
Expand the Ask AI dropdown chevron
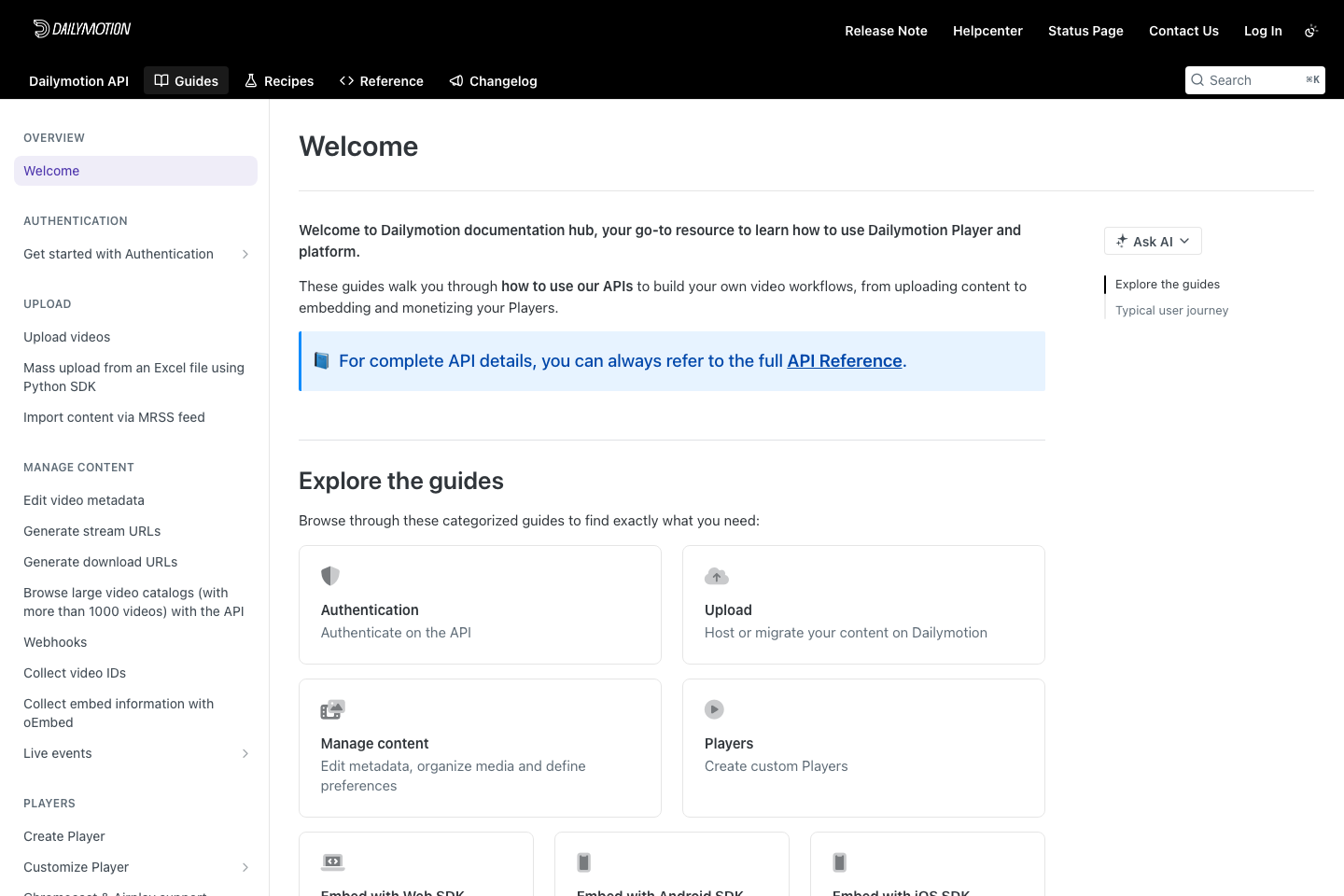1184,241
